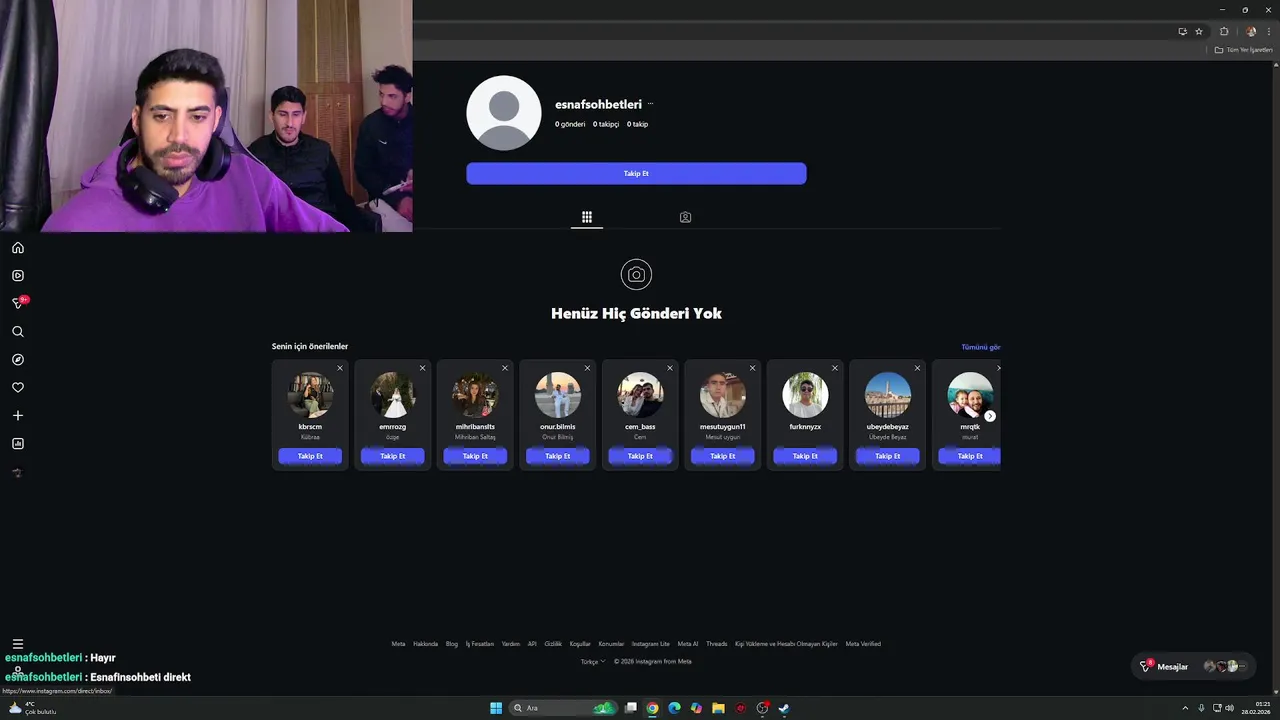Create a new post with the plus icon
This screenshot has height=720, width=1280.
[18, 416]
